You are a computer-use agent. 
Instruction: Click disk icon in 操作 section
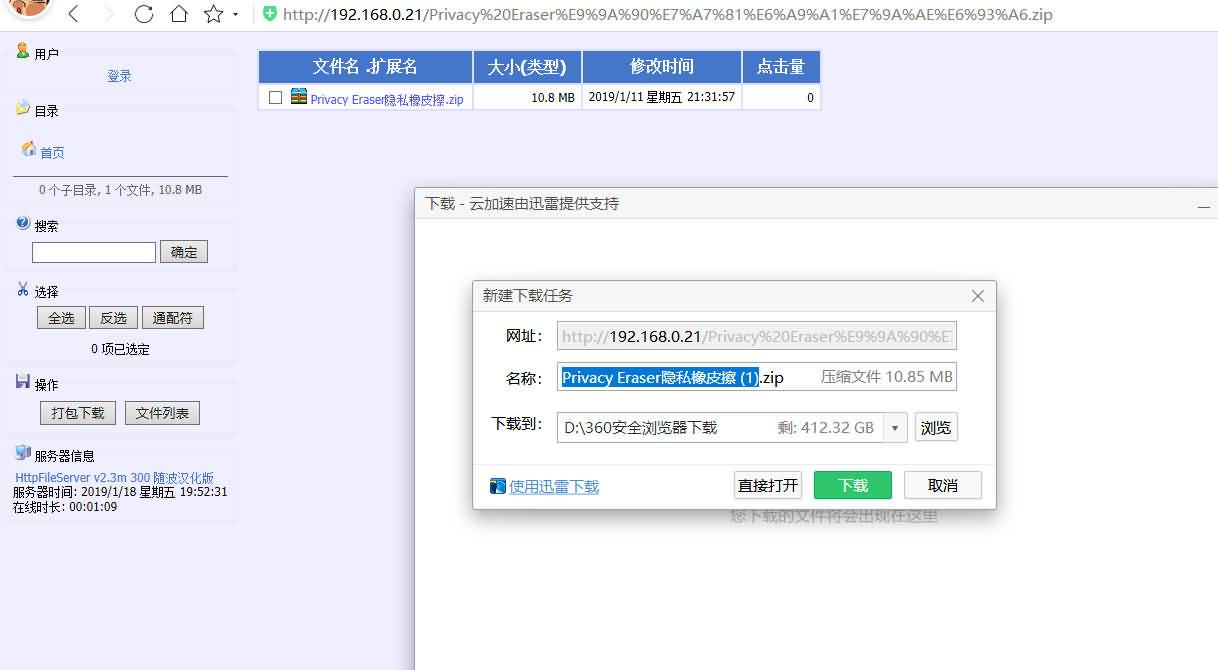[23, 381]
